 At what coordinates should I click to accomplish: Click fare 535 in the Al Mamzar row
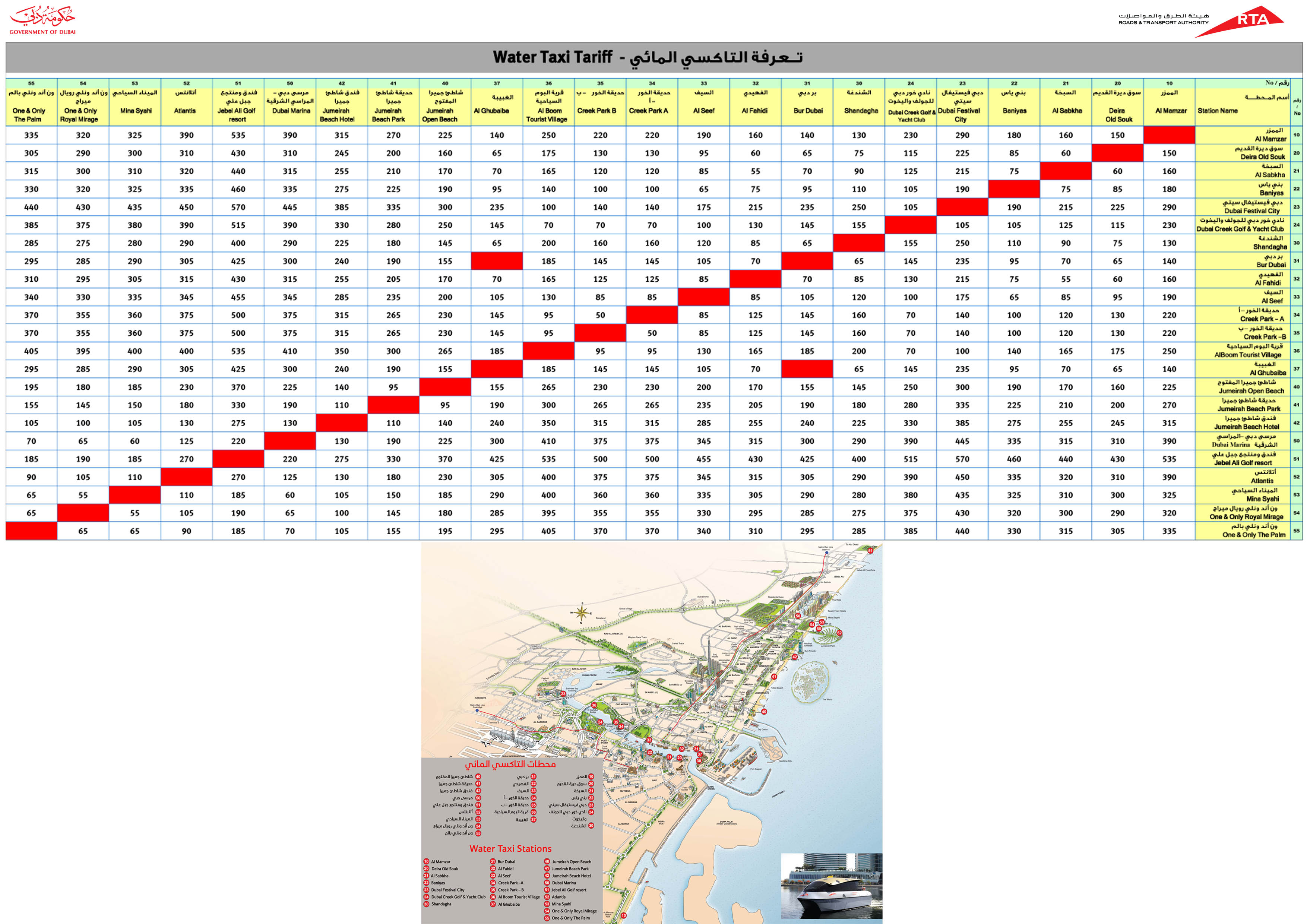coord(238,135)
